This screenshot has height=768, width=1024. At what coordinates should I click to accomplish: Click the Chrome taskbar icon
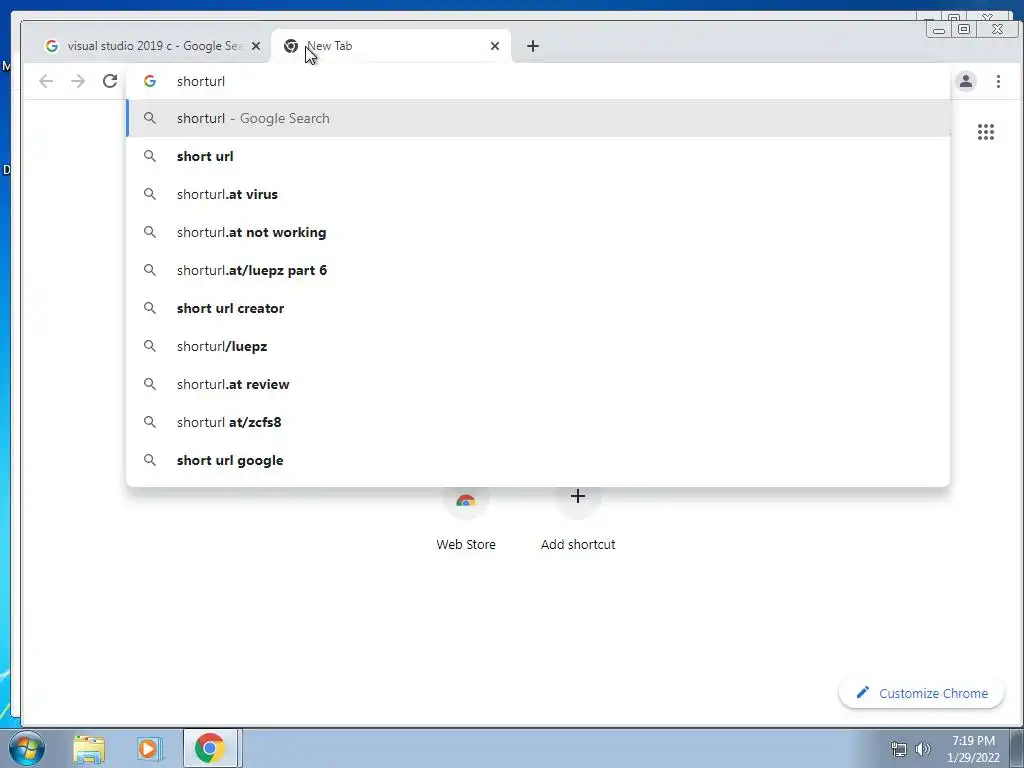[210, 748]
